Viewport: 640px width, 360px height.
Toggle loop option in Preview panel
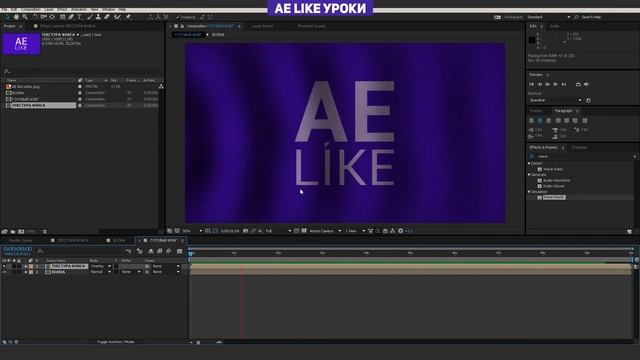tap(578, 84)
